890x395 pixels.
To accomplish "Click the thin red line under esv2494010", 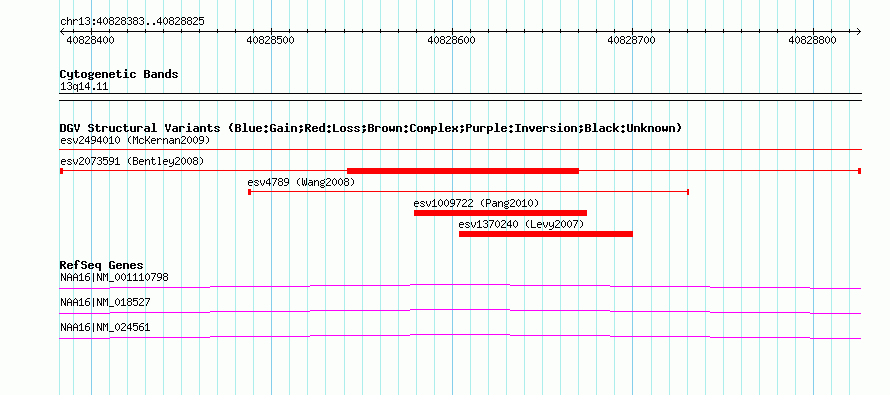I will [460, 150].
